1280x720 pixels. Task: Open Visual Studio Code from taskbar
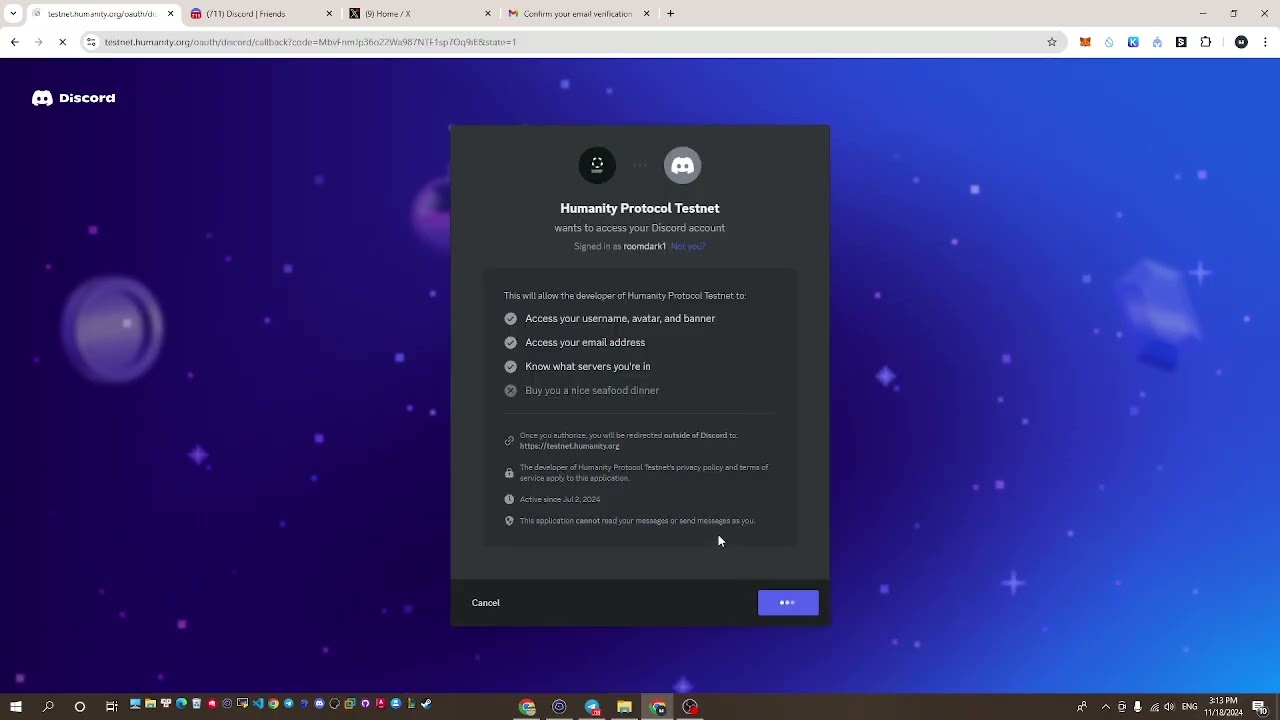click(x=258, y=704)
